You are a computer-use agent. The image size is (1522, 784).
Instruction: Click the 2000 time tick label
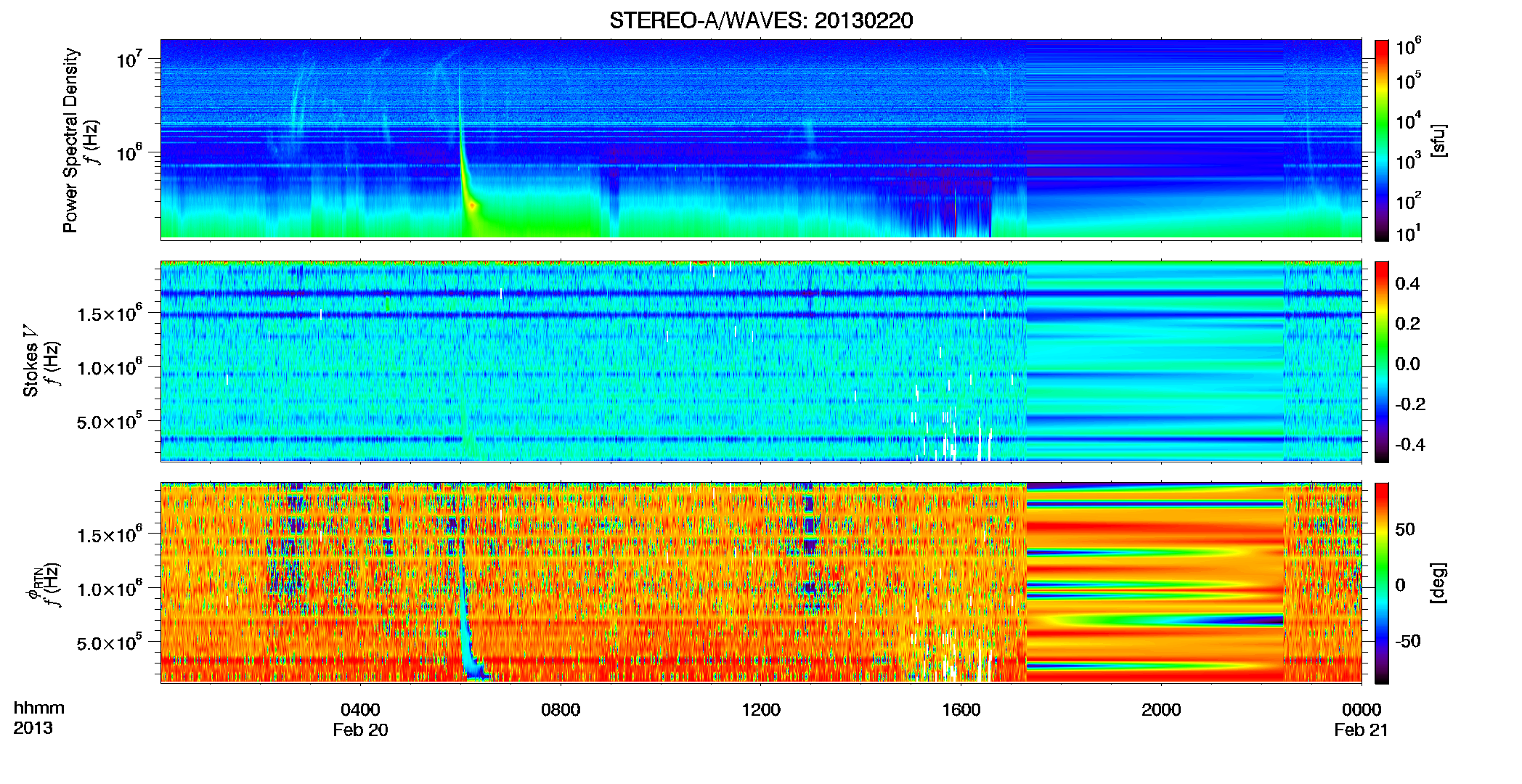click(1161, 709)
